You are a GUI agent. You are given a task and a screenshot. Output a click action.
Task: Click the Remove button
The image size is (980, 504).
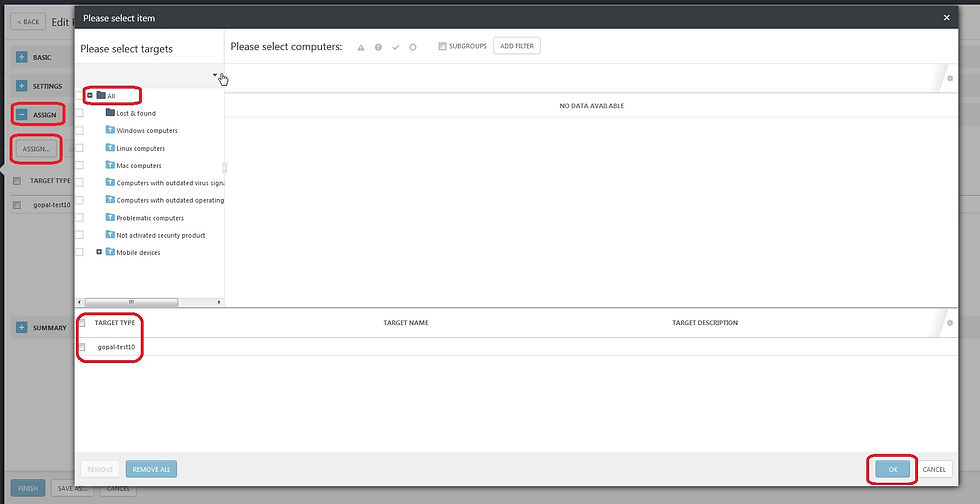click(x=100, y=470)
